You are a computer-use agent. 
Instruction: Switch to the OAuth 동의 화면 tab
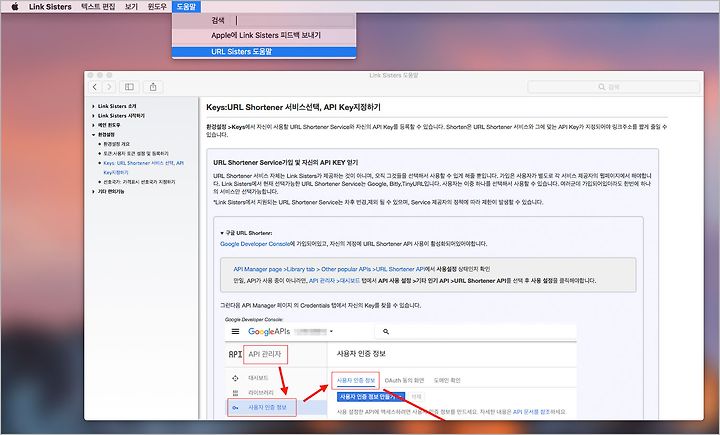404,381
